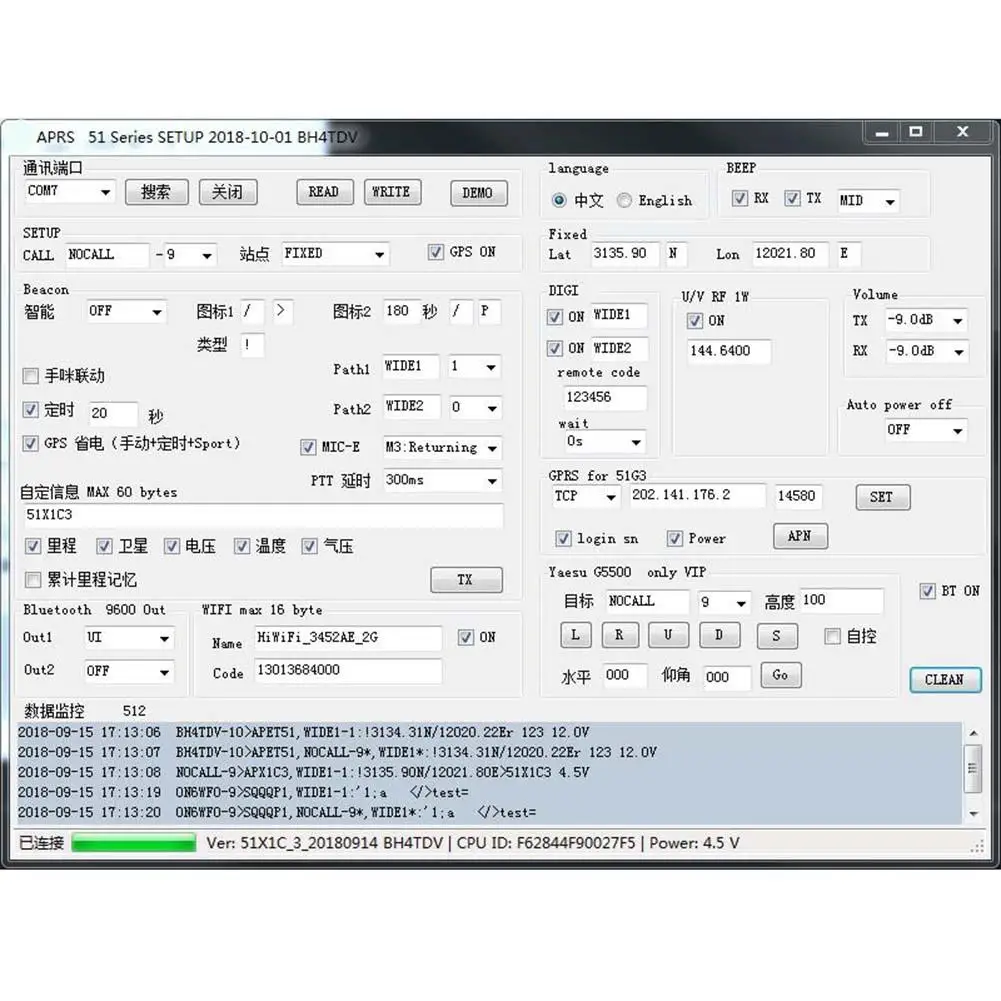1001x1001 pixels.
Task: Click the READ button
Action: tap(323, 192)
